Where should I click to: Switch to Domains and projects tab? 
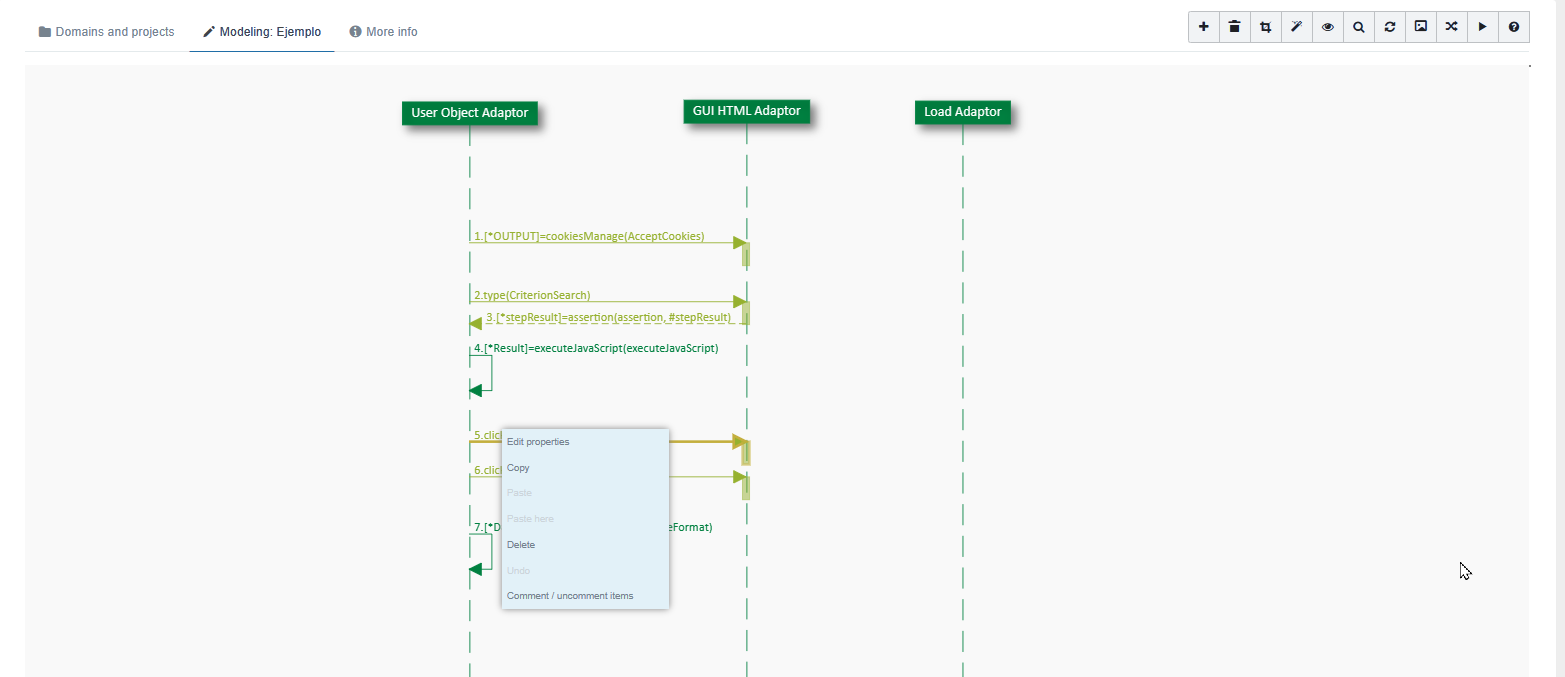(x=106, y=32)
